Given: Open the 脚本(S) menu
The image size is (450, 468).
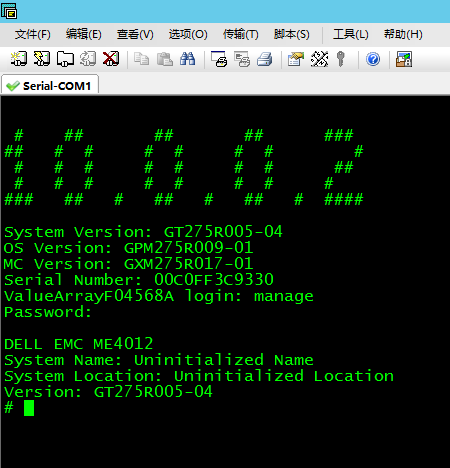Looking at the screenshot, I should tap(292, 34).
